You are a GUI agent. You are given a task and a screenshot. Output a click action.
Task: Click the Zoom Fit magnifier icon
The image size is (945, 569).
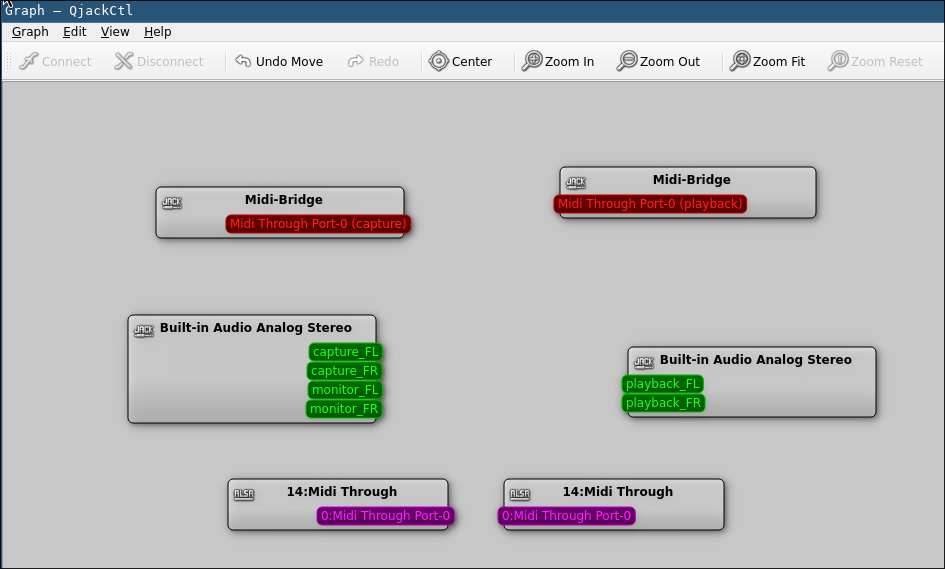[740, 62]
